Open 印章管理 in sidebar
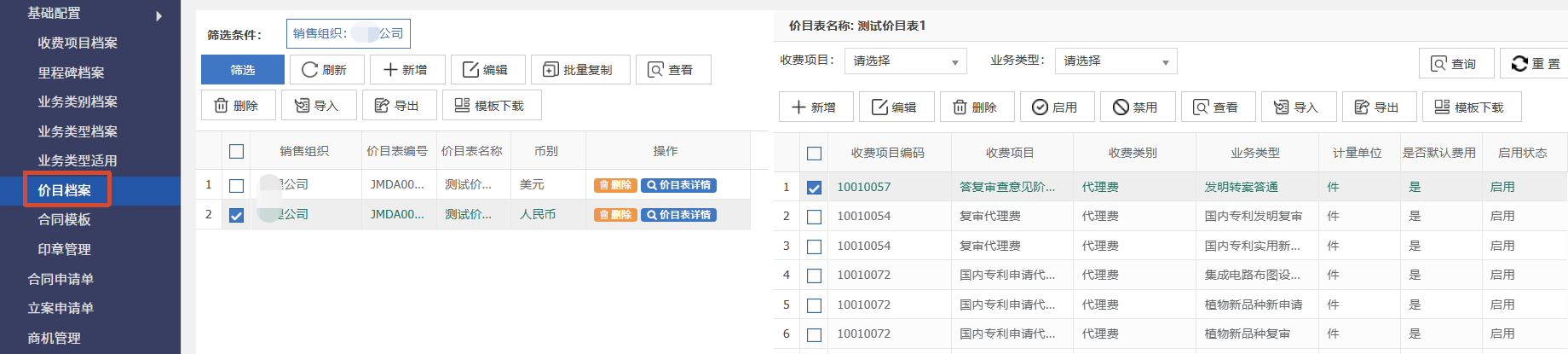The height and width of the screenshot is (354, 1568). click(64, 249)
